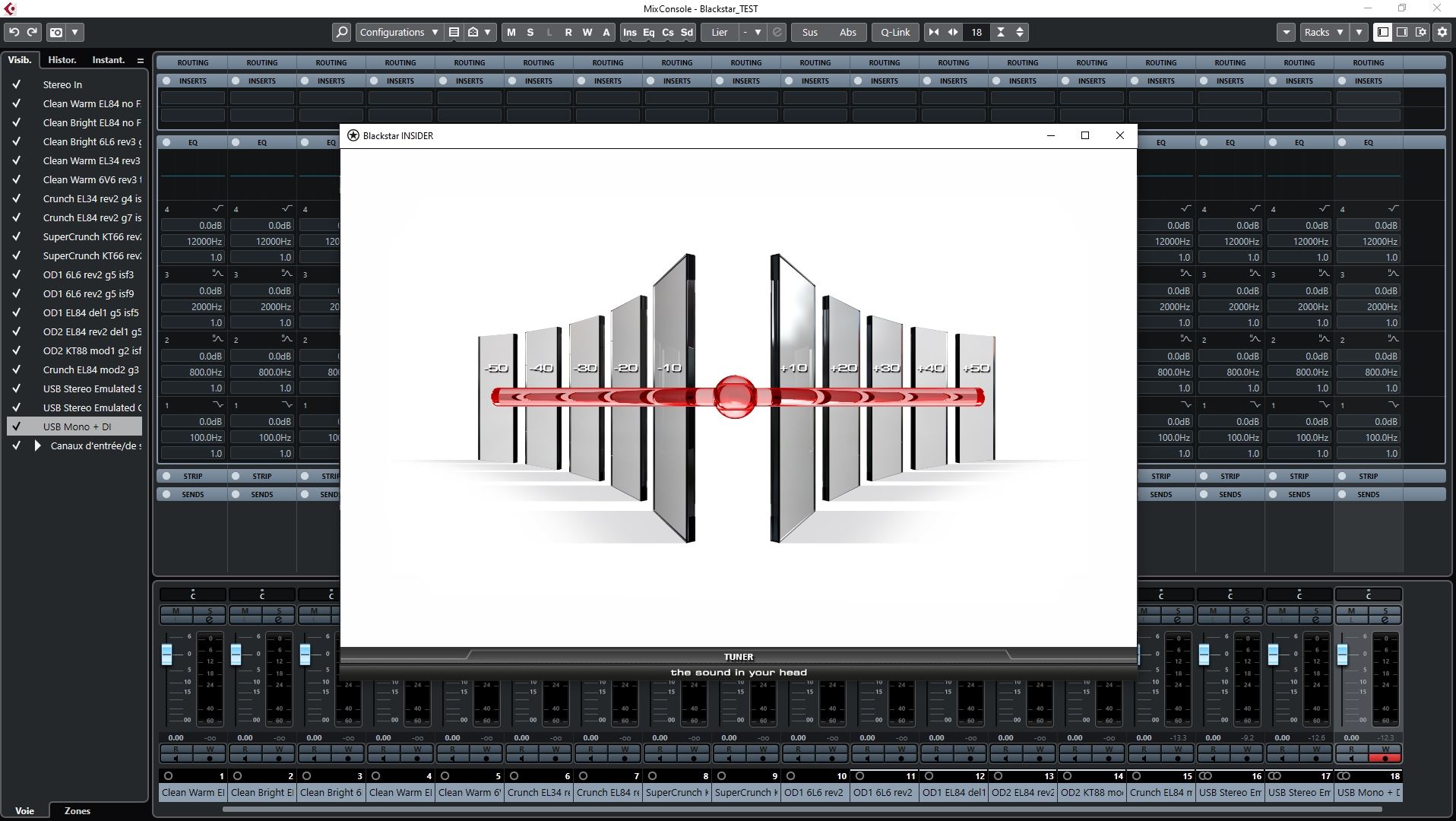Bypass all inserts with Ins button
The height and width of the screenshot is (821, 1456).
[x=630, y=32]
